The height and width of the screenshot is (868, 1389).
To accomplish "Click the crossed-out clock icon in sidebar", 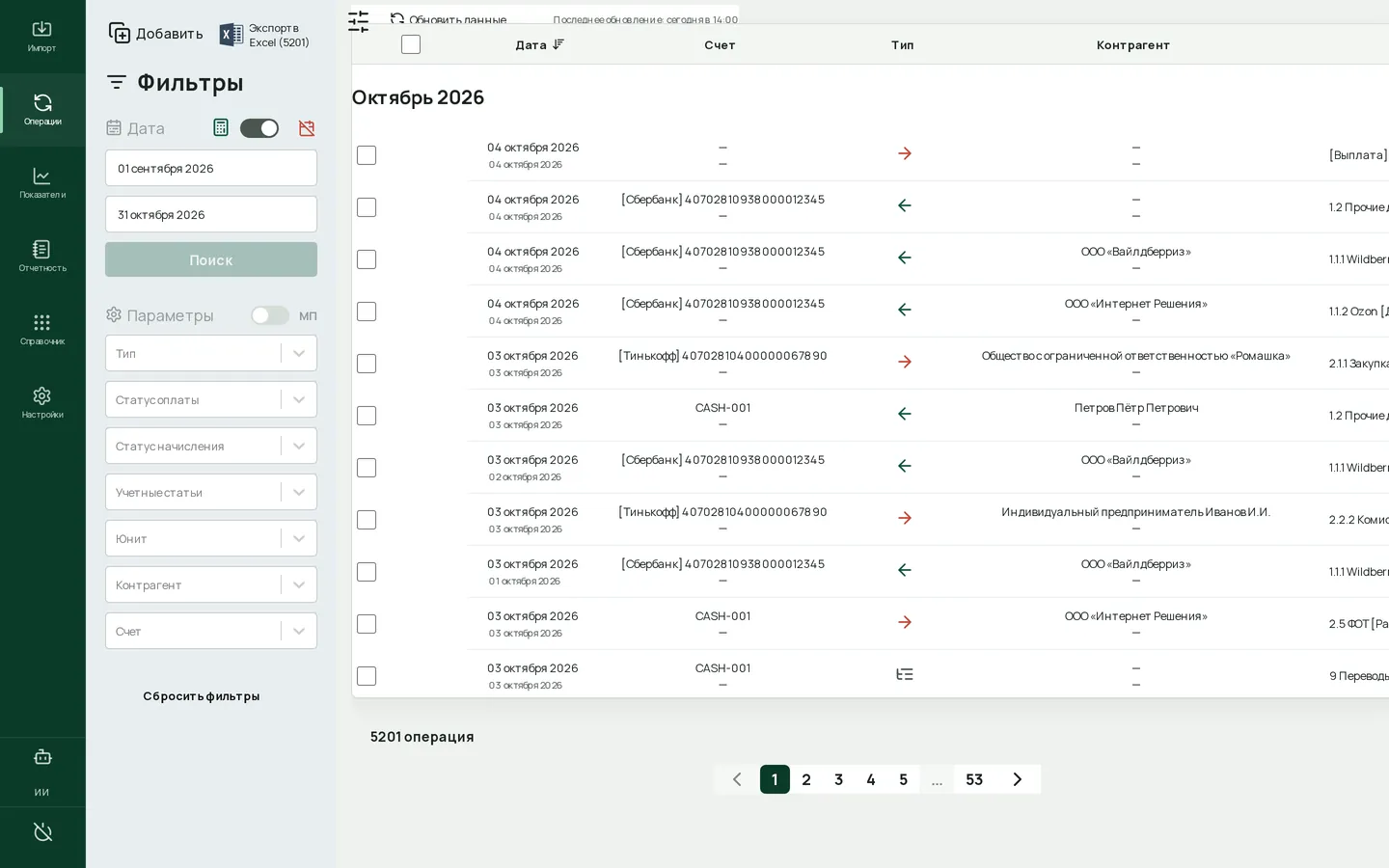I will 42,832.
